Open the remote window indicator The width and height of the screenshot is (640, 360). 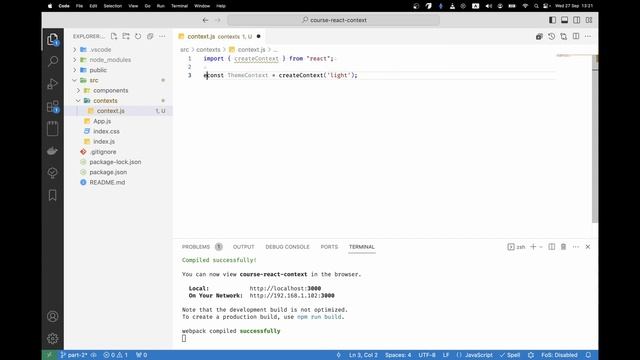[49, 355]
